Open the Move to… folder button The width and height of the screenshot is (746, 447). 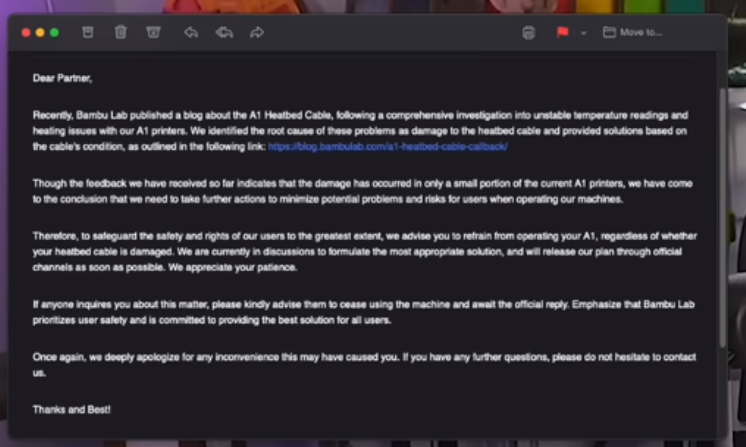tap(632, 32)
